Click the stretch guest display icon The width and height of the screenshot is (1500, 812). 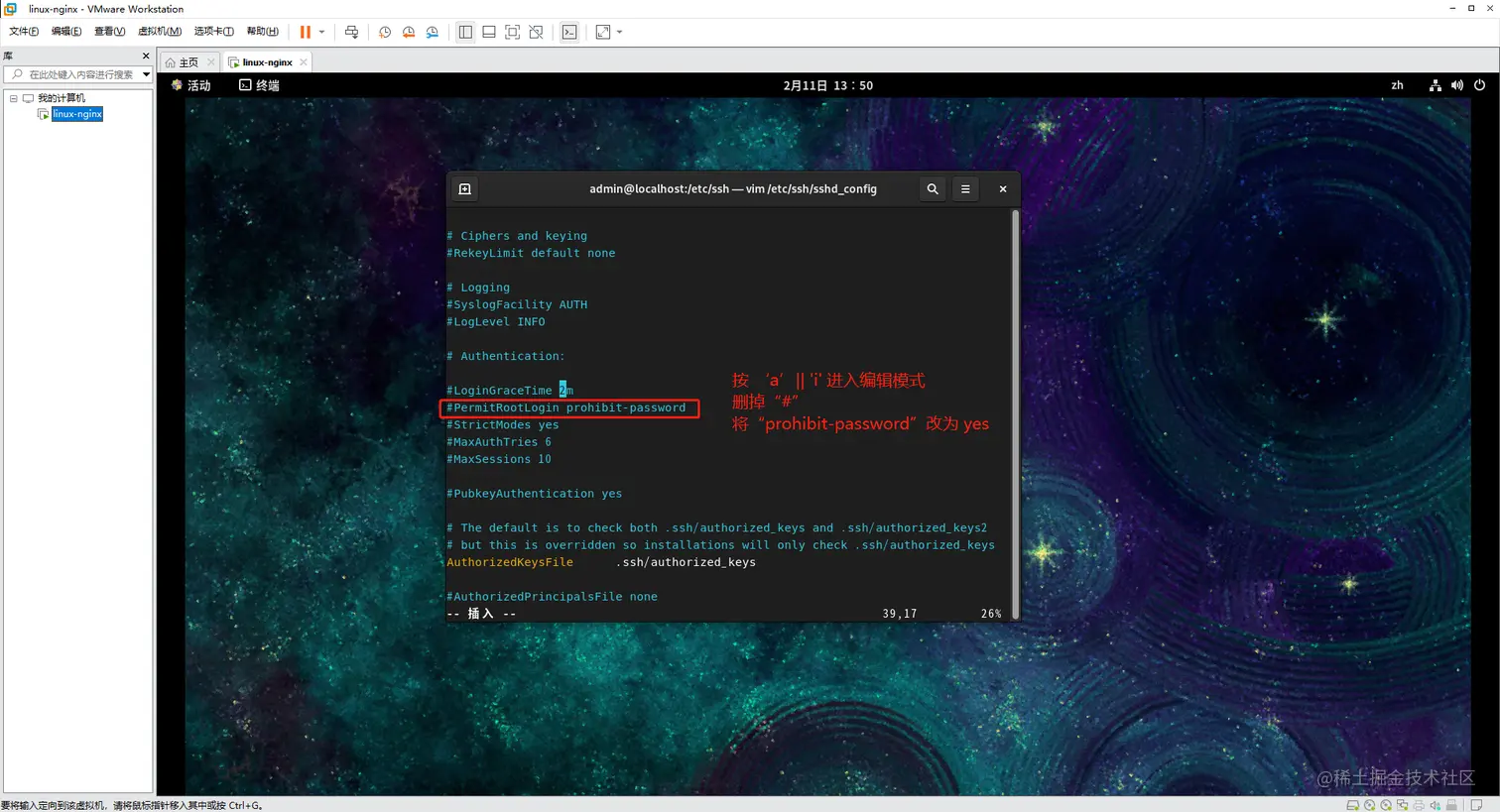(603, 32)
